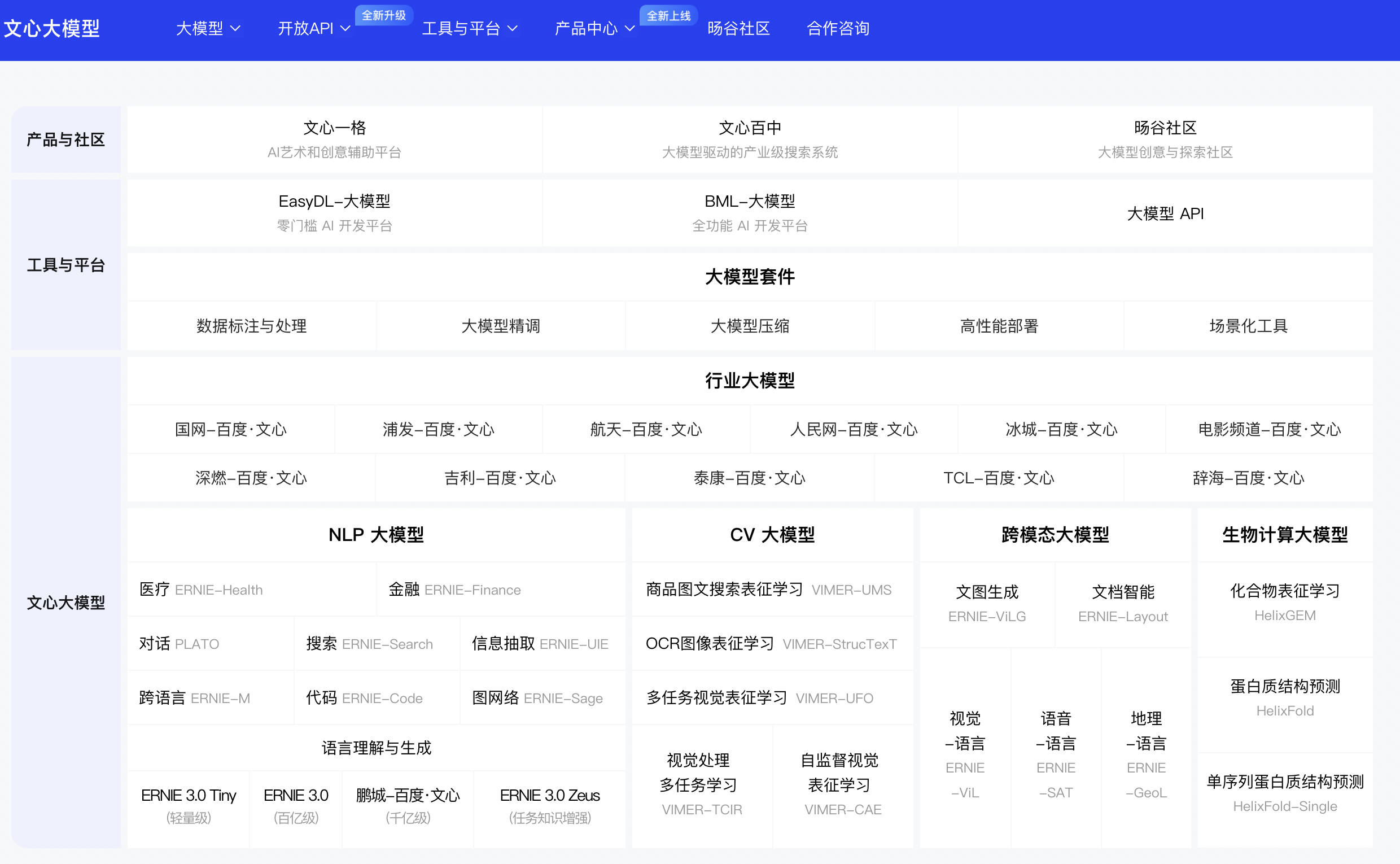Select 金融 ERNIE-Finance model
The height and width of the screenshot is (864, 1400).
pyautogui.click(x=501, y=589)
